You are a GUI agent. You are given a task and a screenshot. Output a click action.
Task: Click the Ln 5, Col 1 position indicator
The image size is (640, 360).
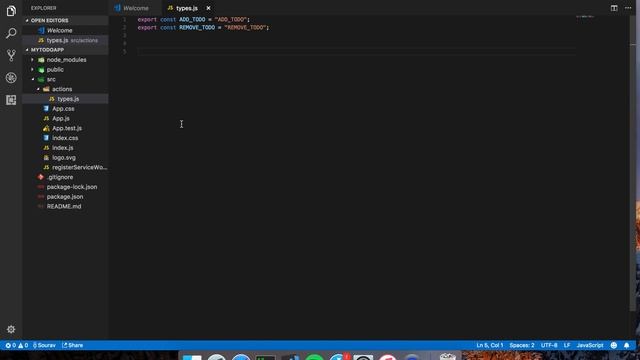click(489, 345)
